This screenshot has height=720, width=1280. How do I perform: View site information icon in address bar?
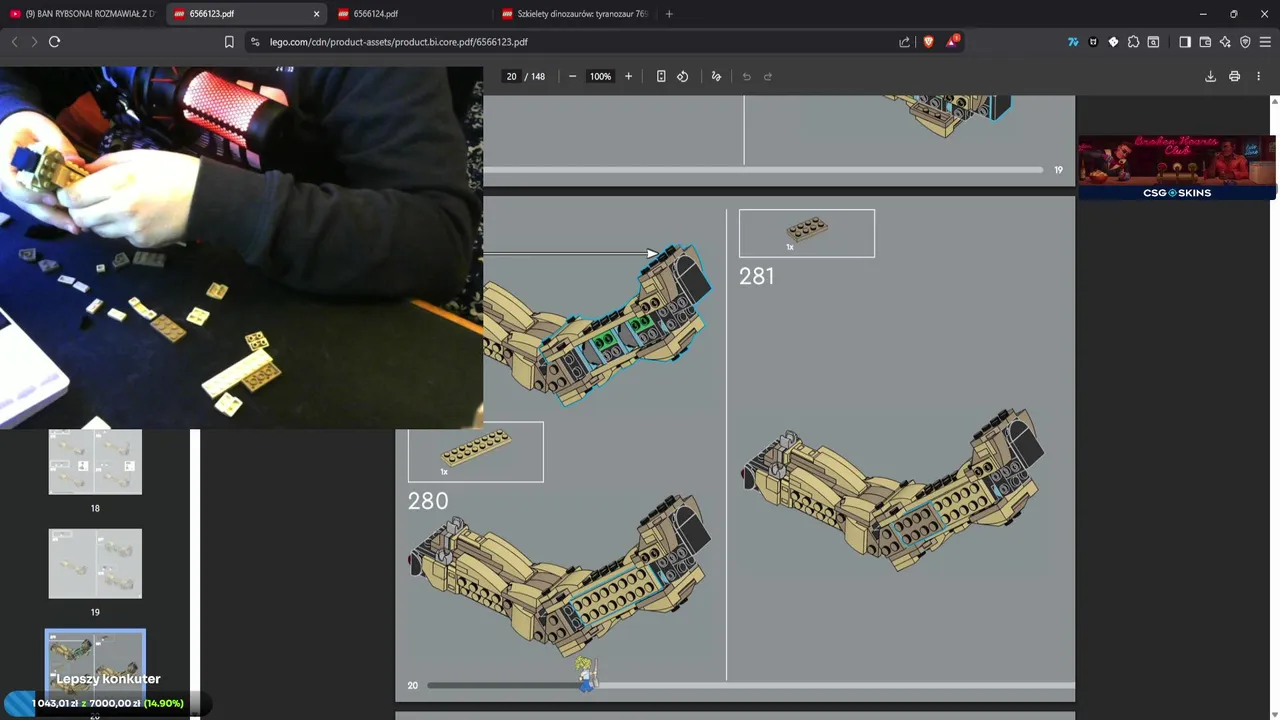click(255, 42)
